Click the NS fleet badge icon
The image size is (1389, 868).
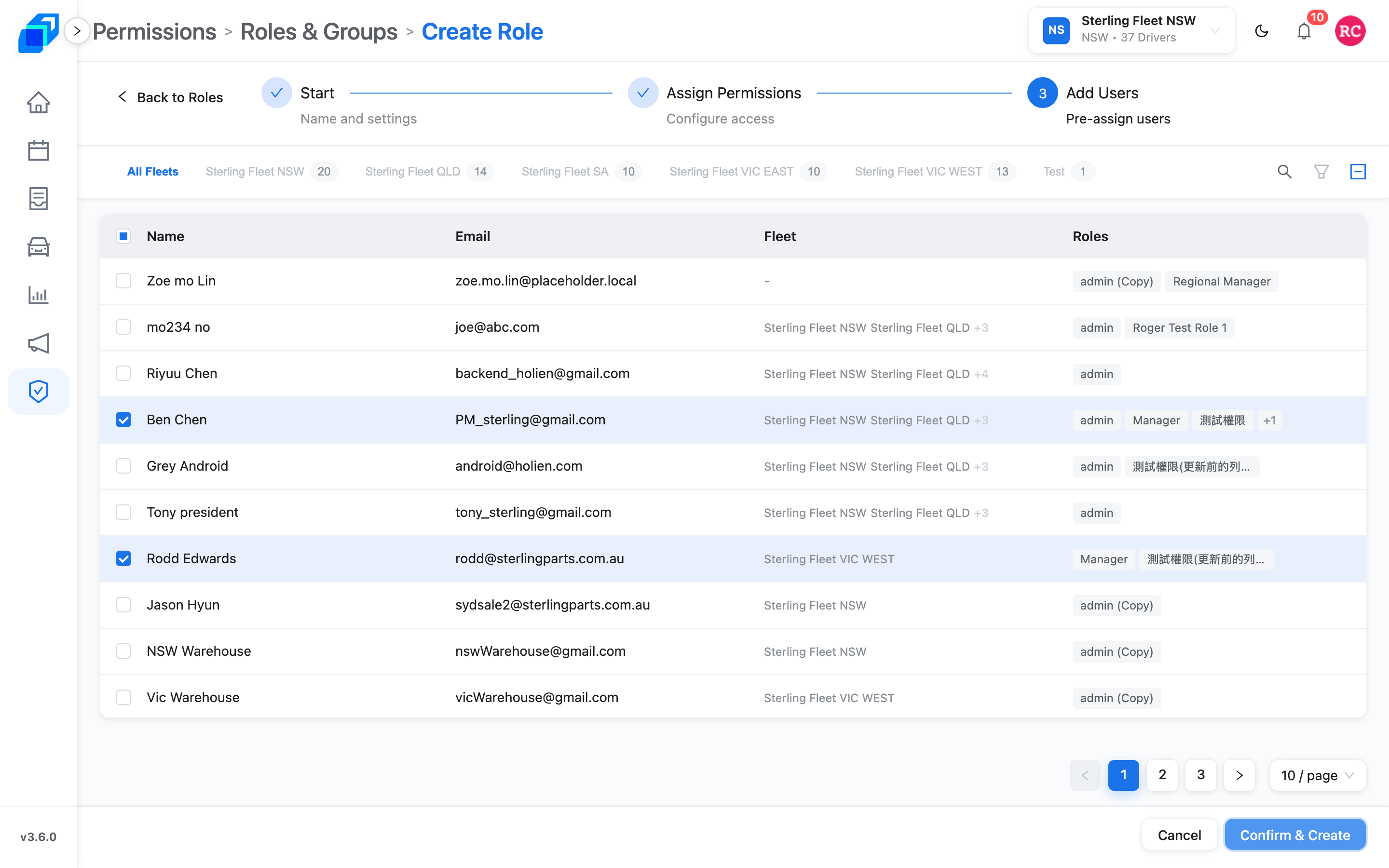coord(1056,30)
